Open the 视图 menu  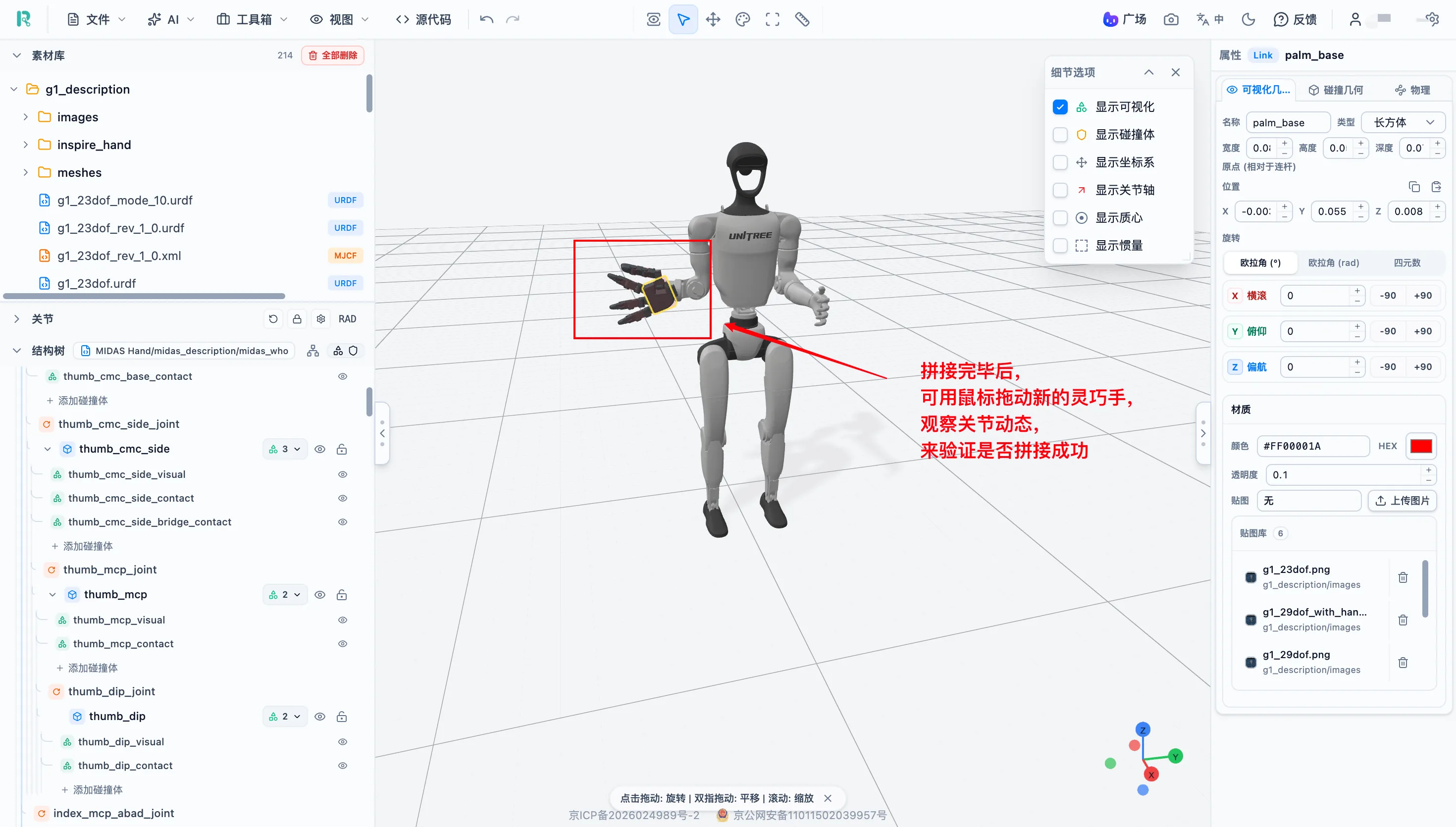(339, 19)
